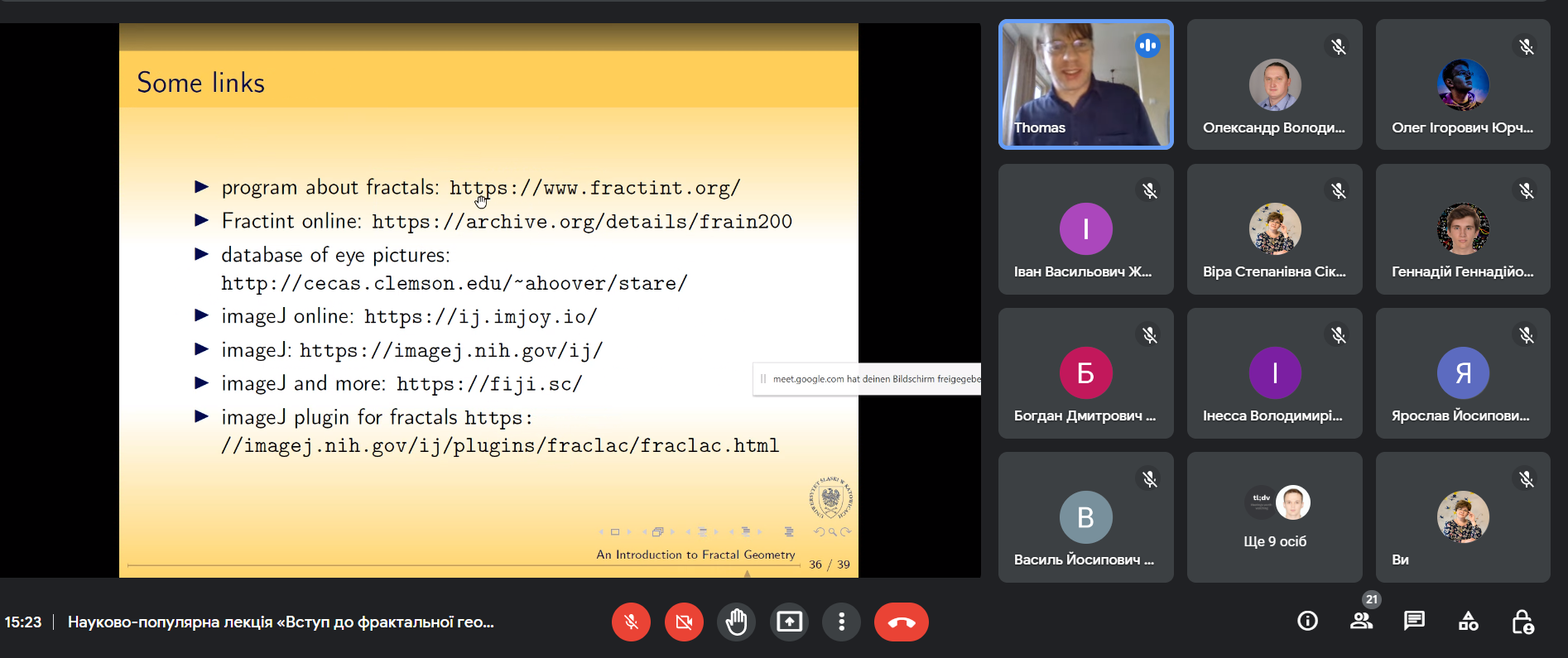
Task: Click the 15:23 clock in the bottom bar
Action: (x=23, y=622)
